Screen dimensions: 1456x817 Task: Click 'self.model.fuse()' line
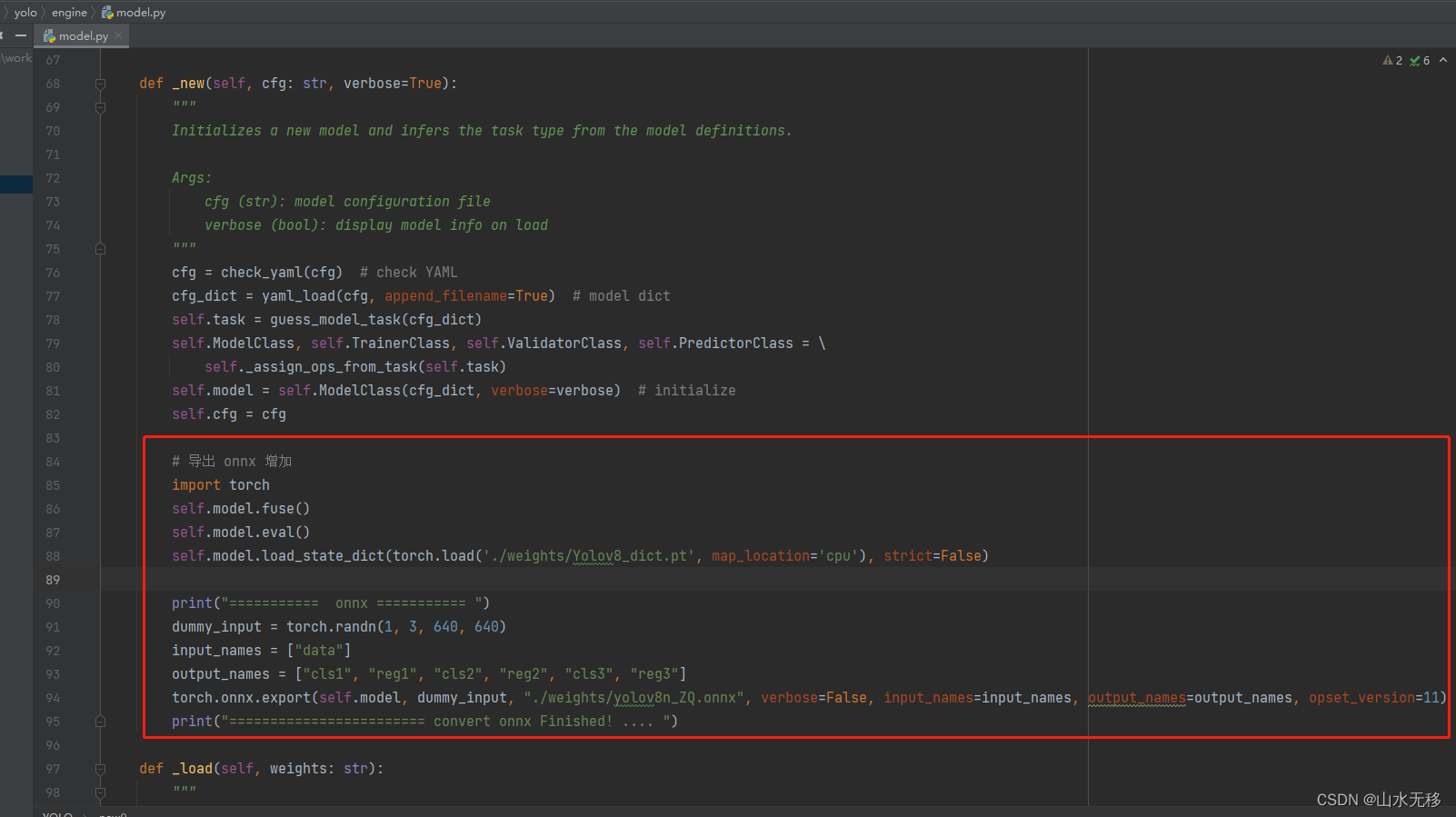(x=241, y=509)
